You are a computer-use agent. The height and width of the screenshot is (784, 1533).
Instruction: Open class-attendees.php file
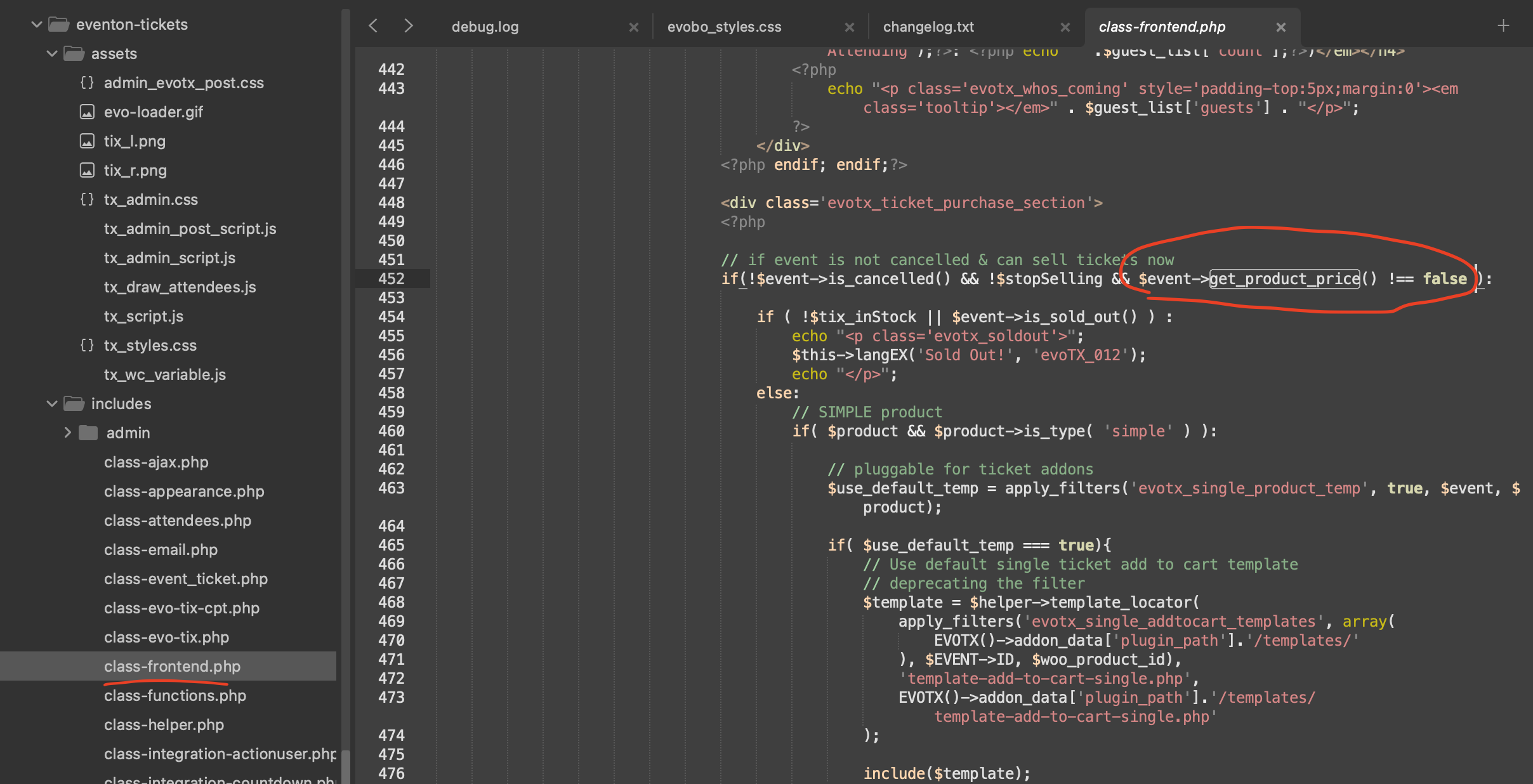pyautogui.click(x=178, y=521)
